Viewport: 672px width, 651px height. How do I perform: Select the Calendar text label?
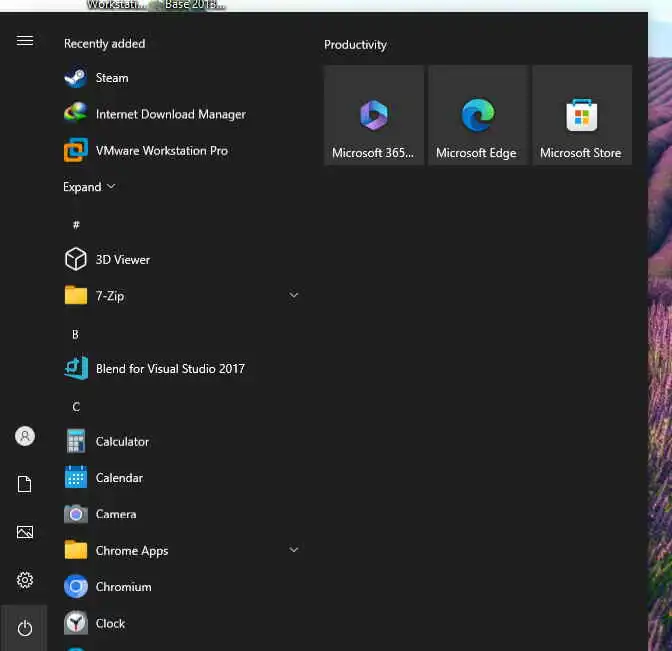pos(119,478)
